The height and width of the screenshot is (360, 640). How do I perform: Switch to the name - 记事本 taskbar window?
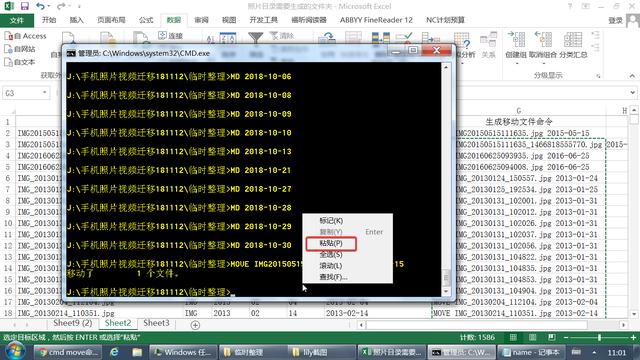[x=530, y=352]
